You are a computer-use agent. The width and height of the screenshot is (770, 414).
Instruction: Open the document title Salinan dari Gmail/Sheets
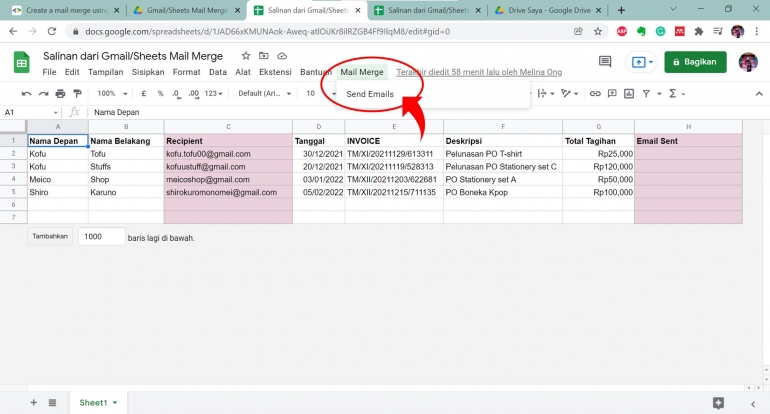click(133, 56)
